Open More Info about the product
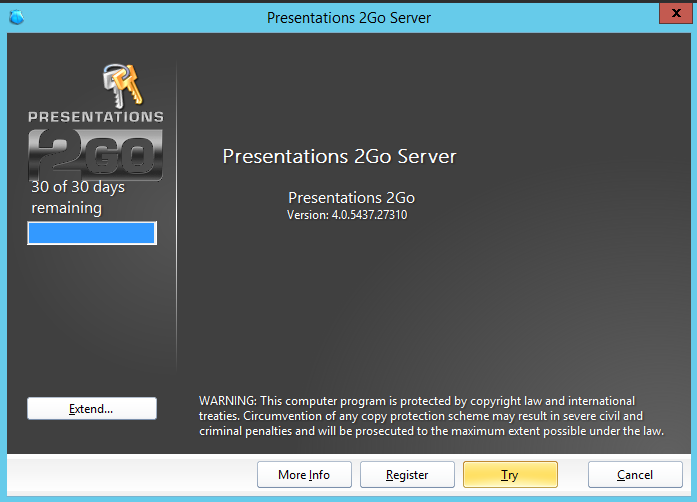This screenshot has height=502, width=697. pos(303,475)
